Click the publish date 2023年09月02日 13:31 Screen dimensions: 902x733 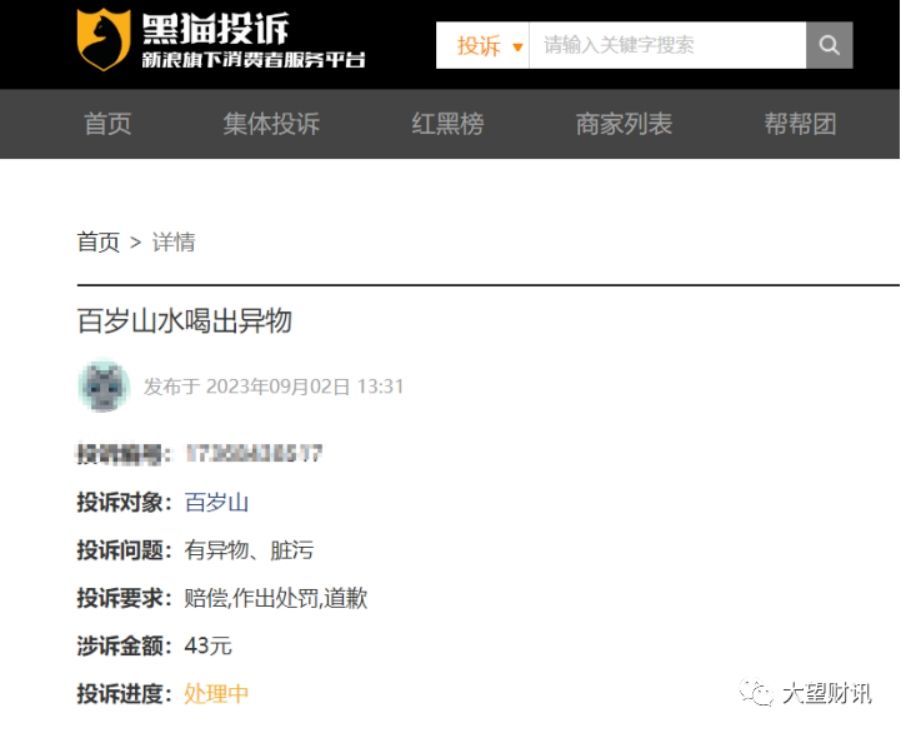pyautogui.click(x=305, y=387)
